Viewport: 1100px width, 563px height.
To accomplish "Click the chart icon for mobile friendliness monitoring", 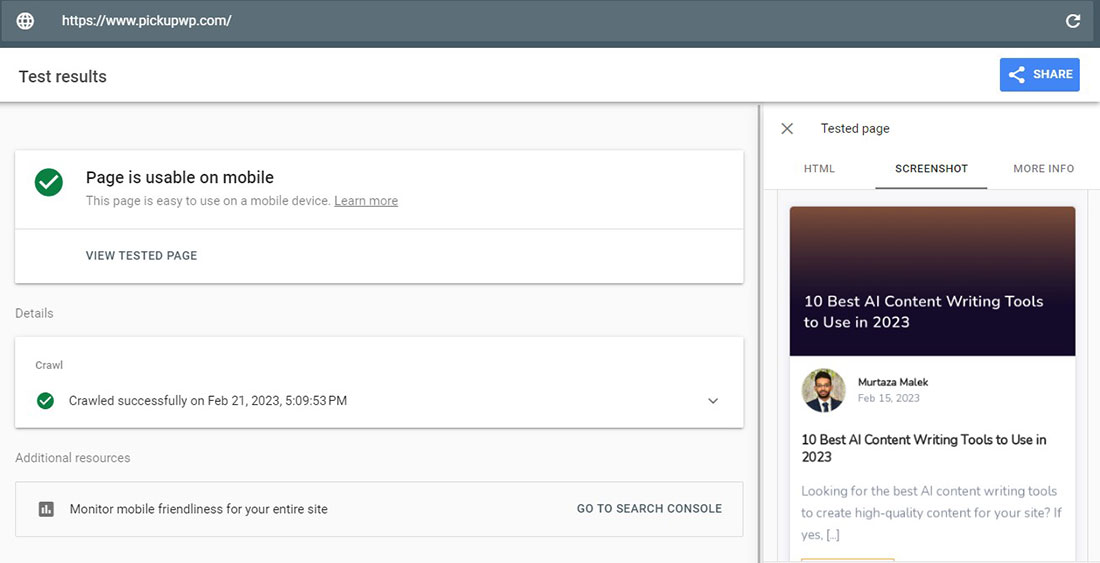I will [46, 509].
